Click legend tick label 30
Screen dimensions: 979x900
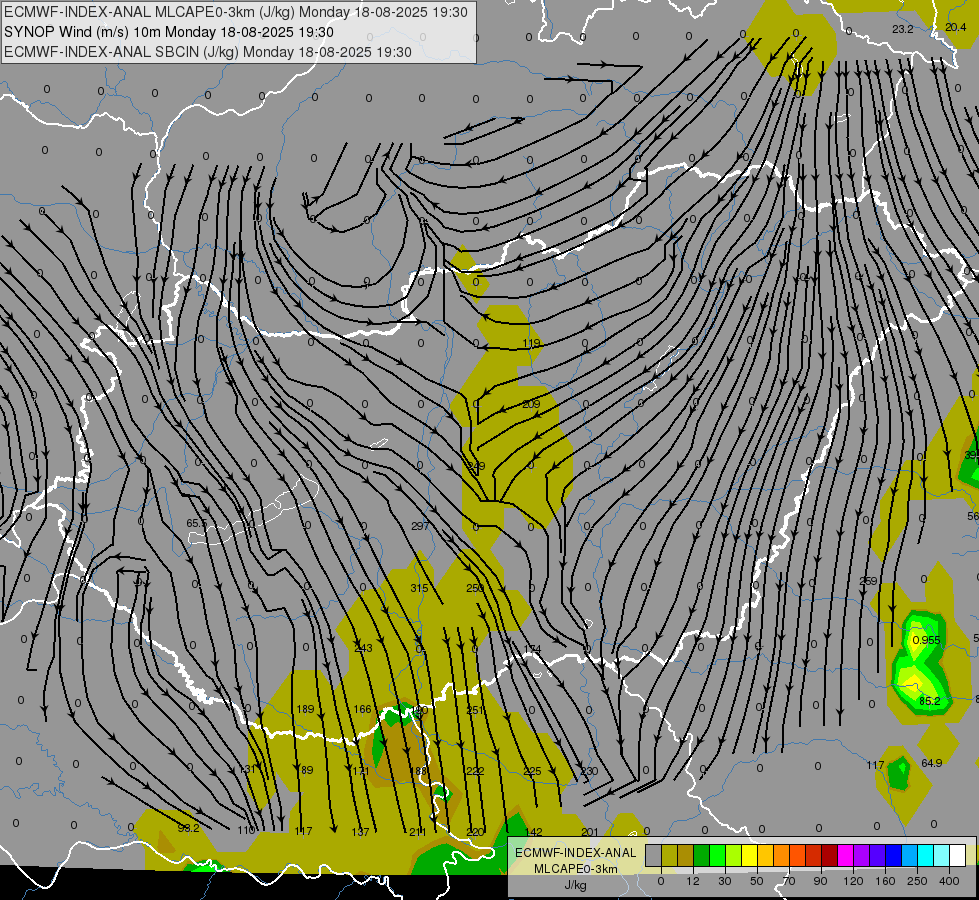pos(725,881)
